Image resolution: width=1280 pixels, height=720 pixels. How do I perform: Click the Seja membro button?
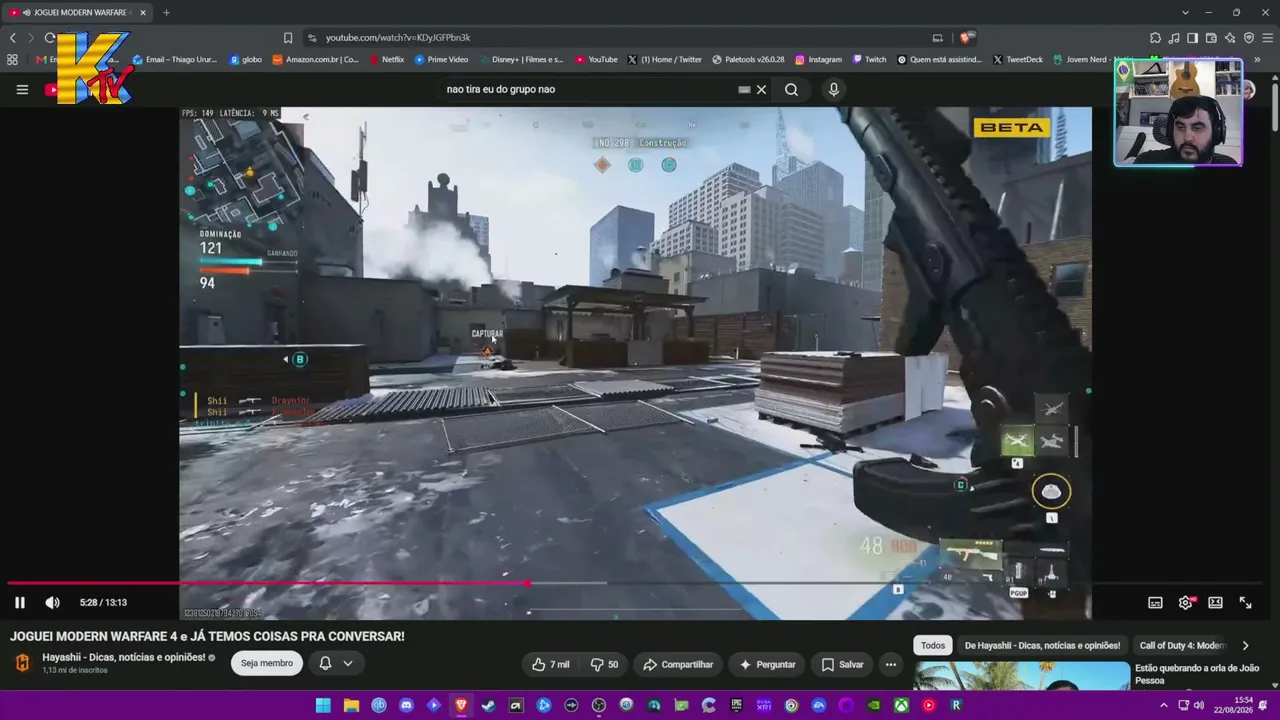point(267,663)
